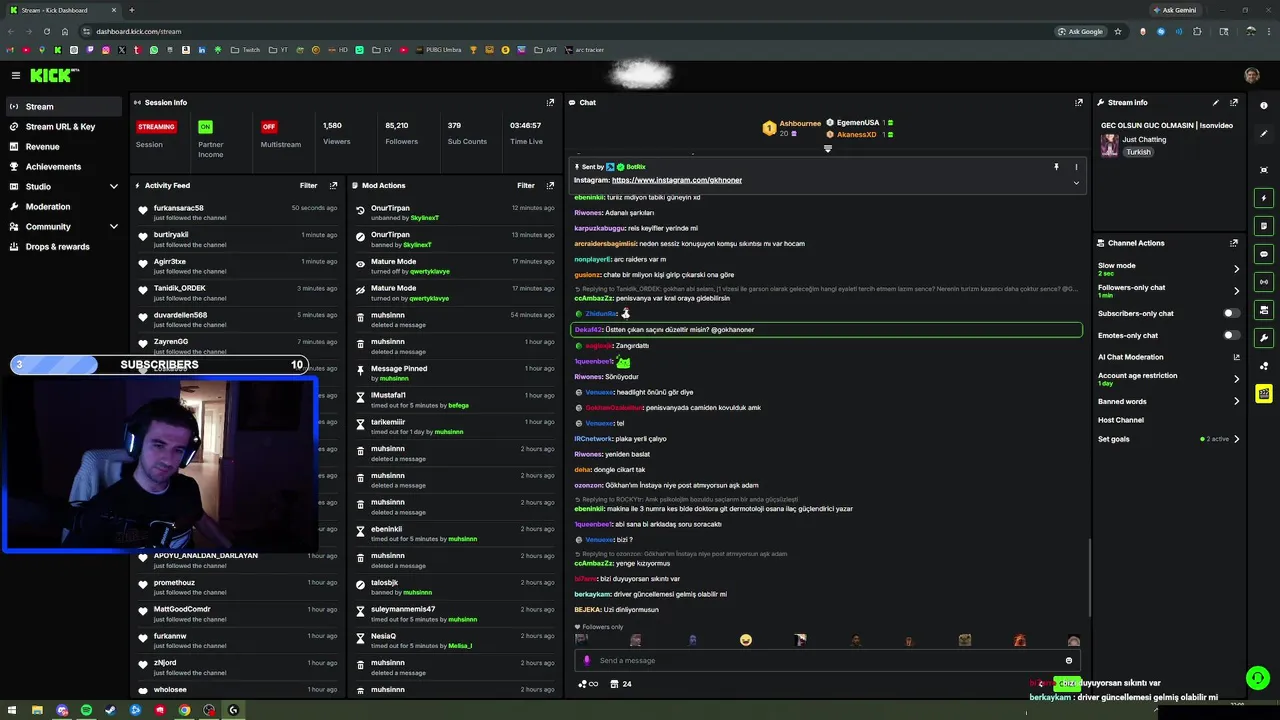Viewport: 1280px width, 720px height.
Task: Go to Stream in sidebar
Action: (64, 106)
